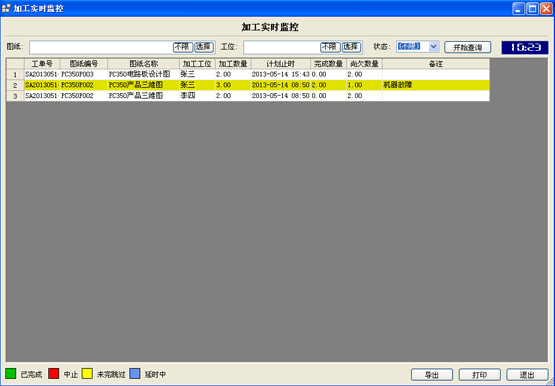The width and height of the screenshot is (555, 386).
Task: Click the green 已完成 legend swatch
Action: 11,374
